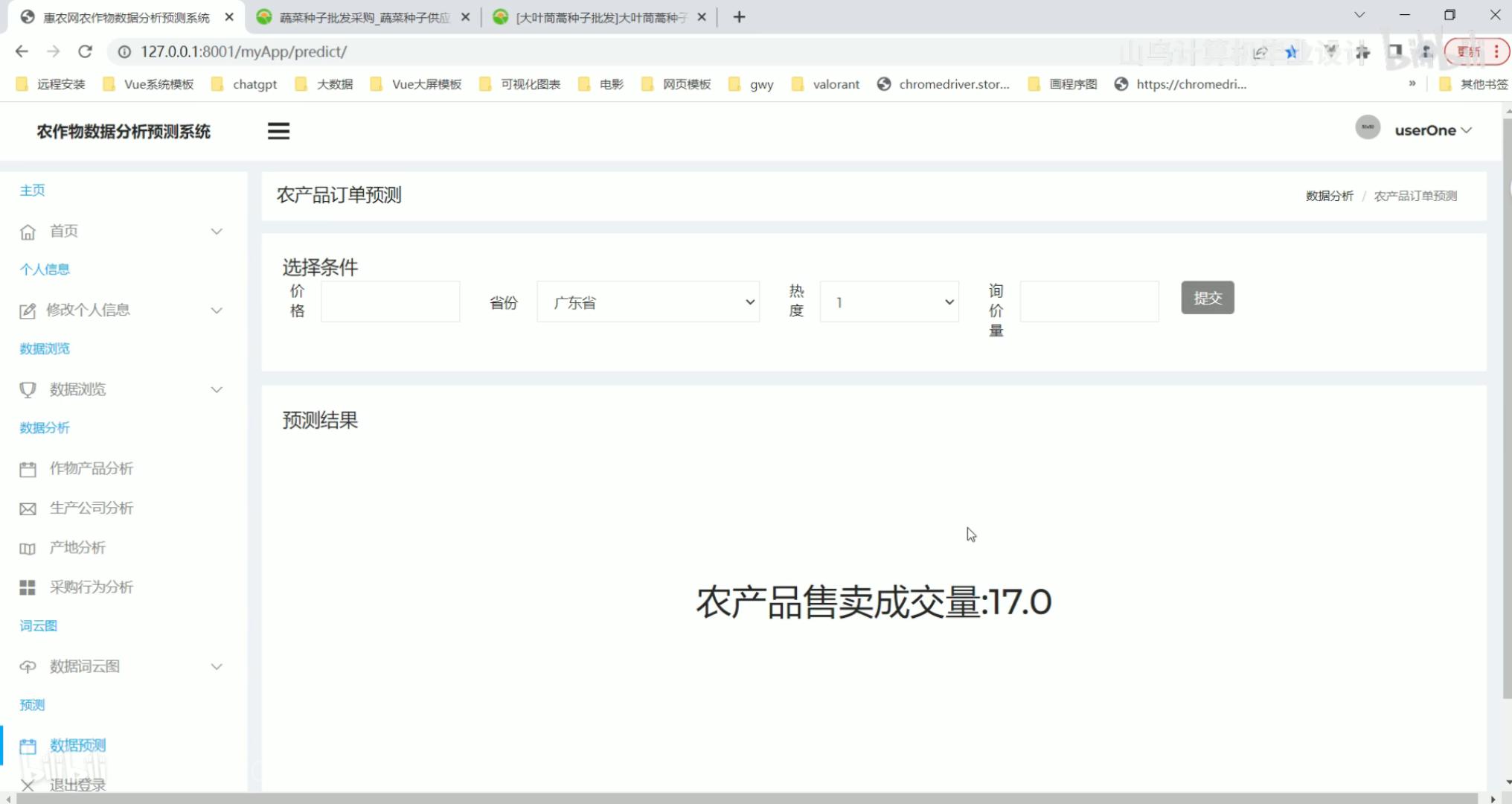Screen dimensions: 1512x804
Task: Toggle the hamburger sidebar menu icon
Action: tap(278, 131)
